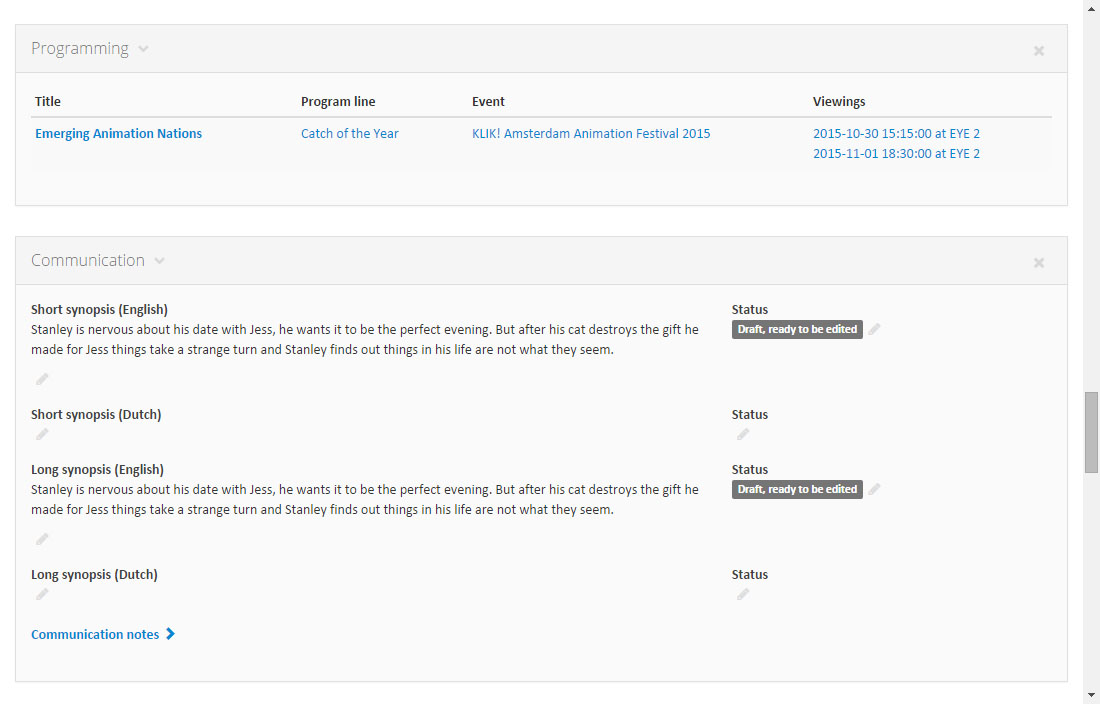Edit the Long synopsis (English) text pencil

click(x=42, y=539)
